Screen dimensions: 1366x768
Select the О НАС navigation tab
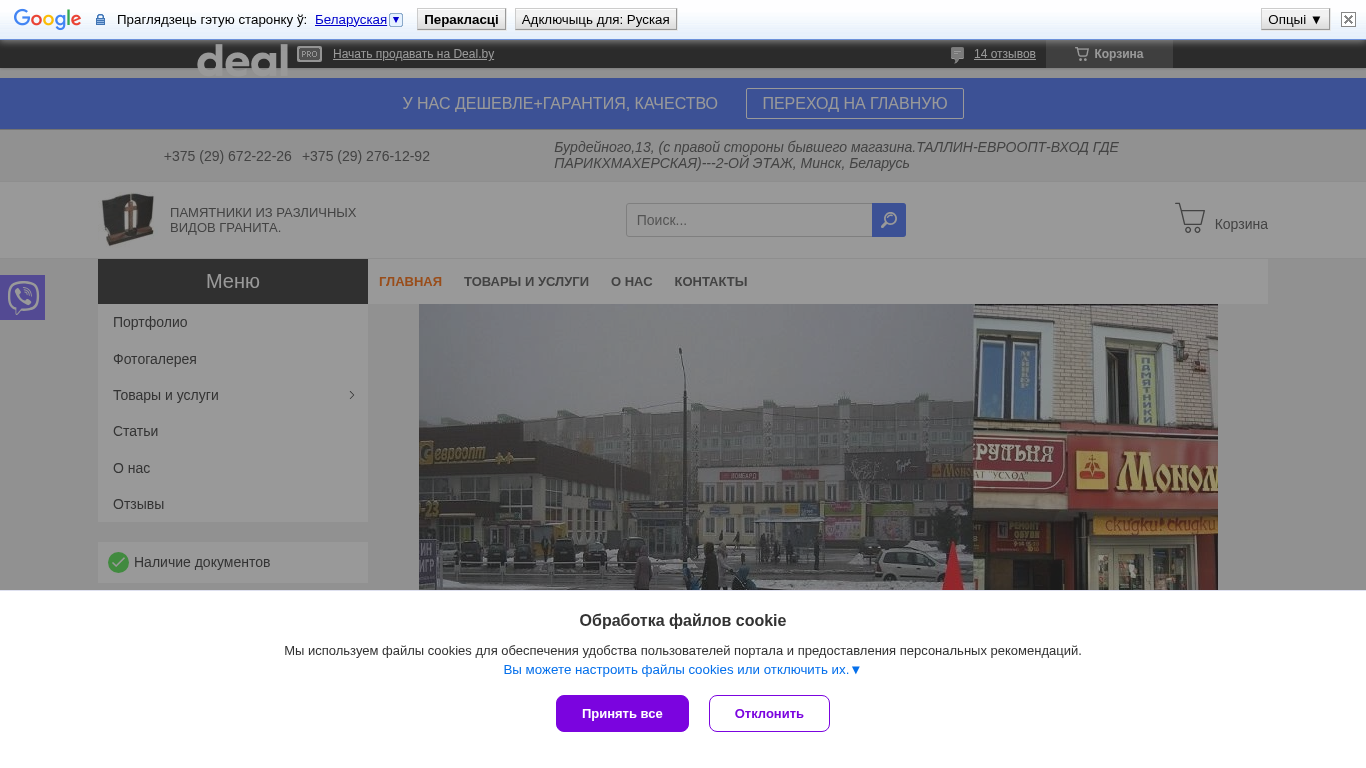tap(631, 282)
